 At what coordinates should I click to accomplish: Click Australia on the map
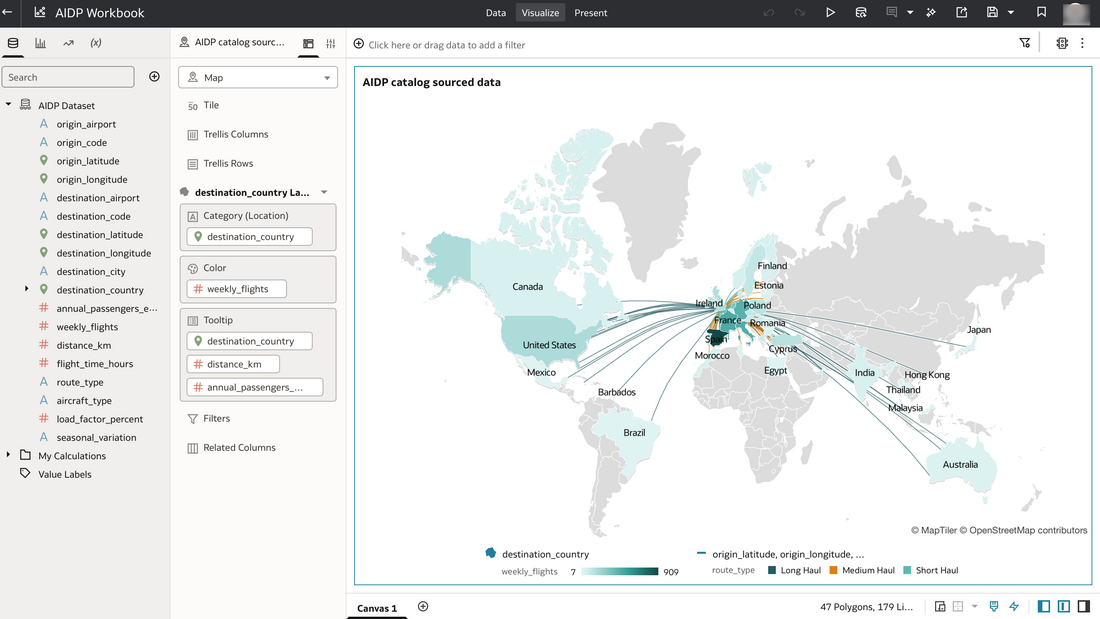[960, 464]
